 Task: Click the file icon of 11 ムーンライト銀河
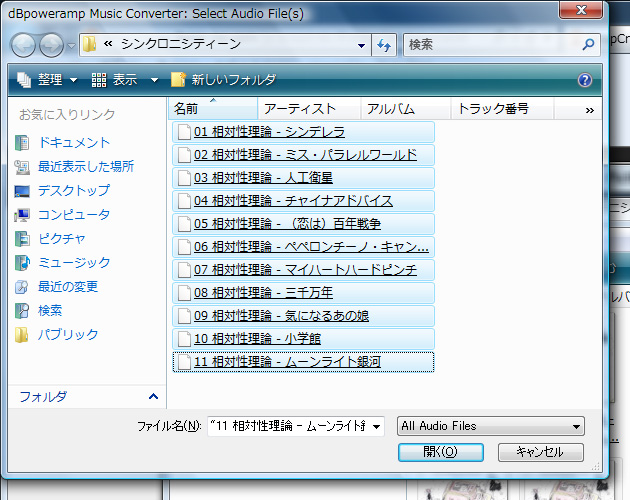coord(184,362)
